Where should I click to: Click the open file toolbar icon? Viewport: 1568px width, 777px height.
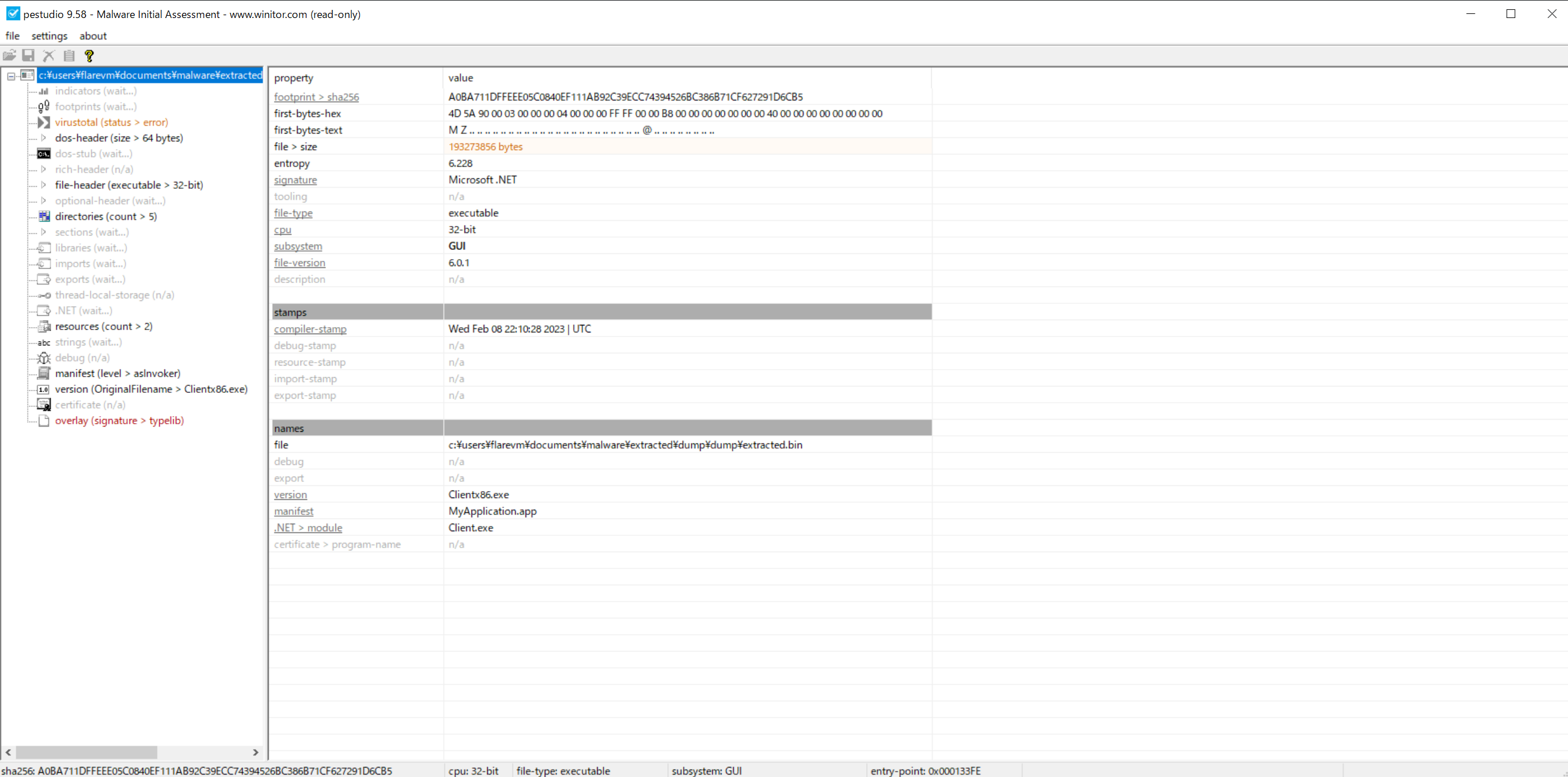pyautogui.click(x=9, y=55)
